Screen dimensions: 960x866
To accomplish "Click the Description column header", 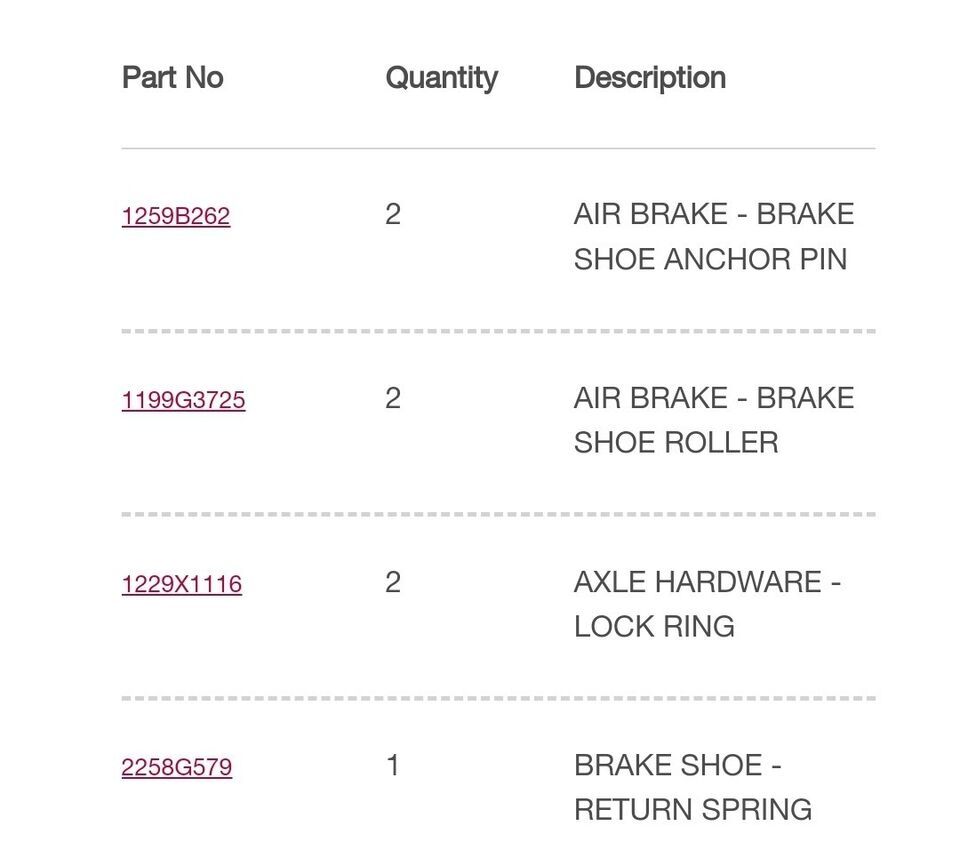I will pos(650,79).
